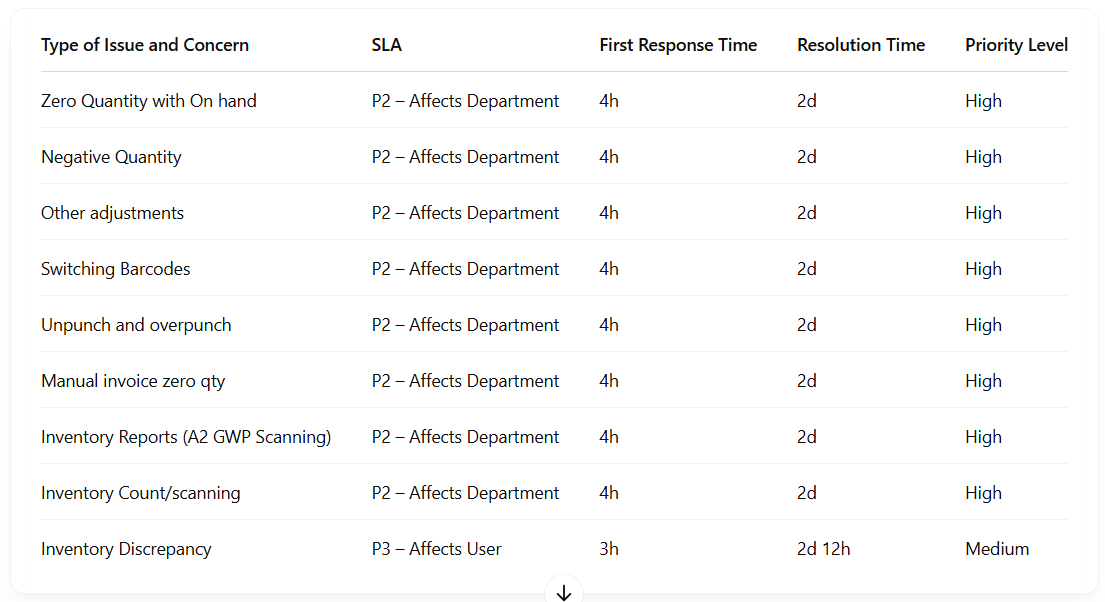
Task: Click the "Switching Barcodes" issue cell
Action: pos(115,269)
